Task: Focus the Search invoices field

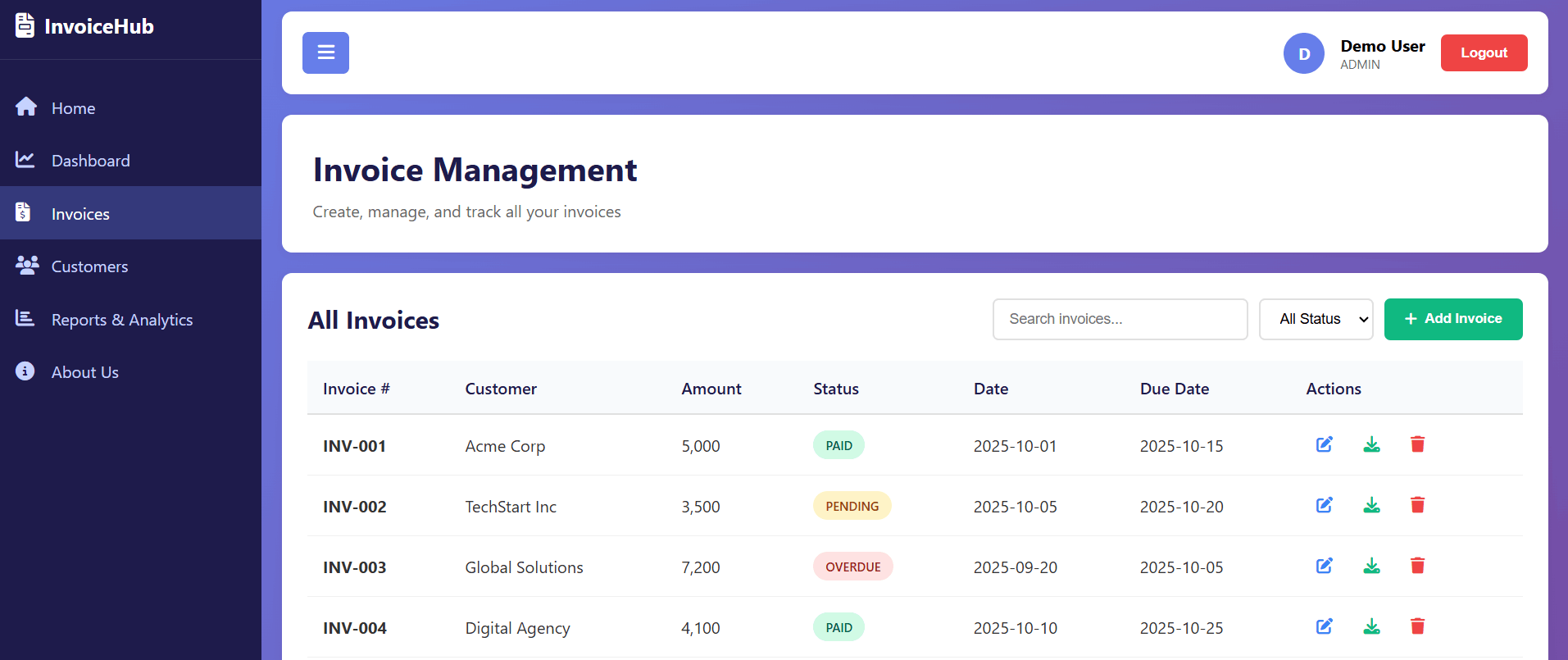Action: (x=1120, y=319)
